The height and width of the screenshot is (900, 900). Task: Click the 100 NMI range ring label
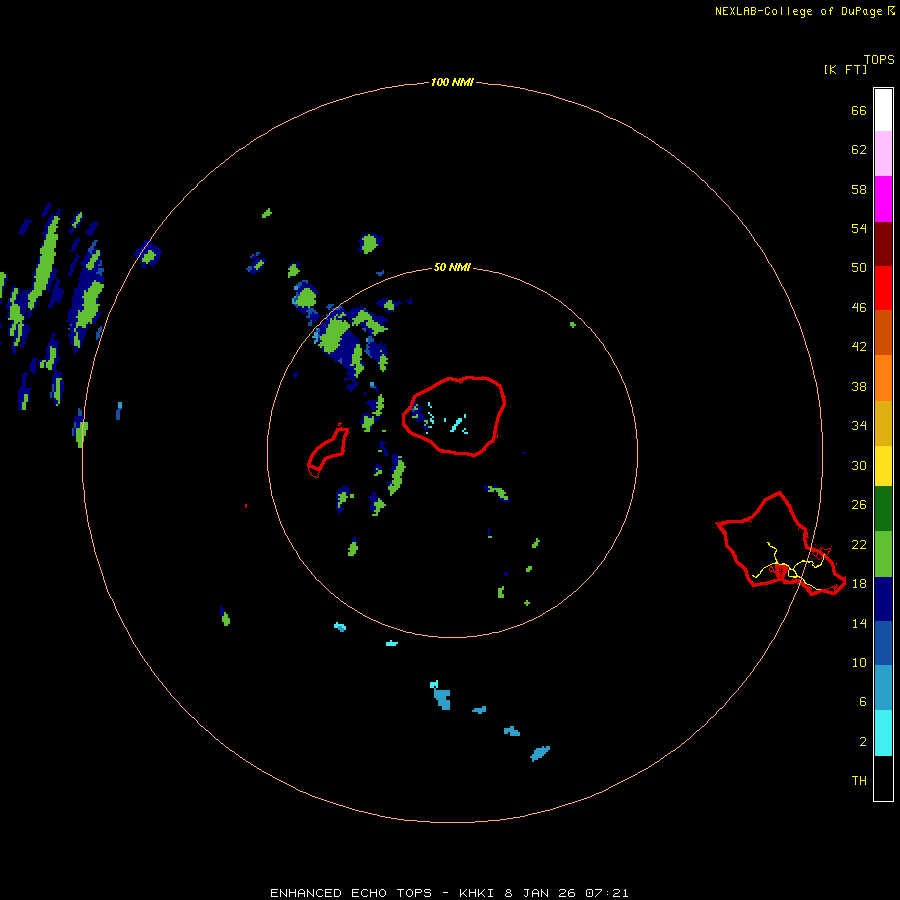(x=452, y=82)
